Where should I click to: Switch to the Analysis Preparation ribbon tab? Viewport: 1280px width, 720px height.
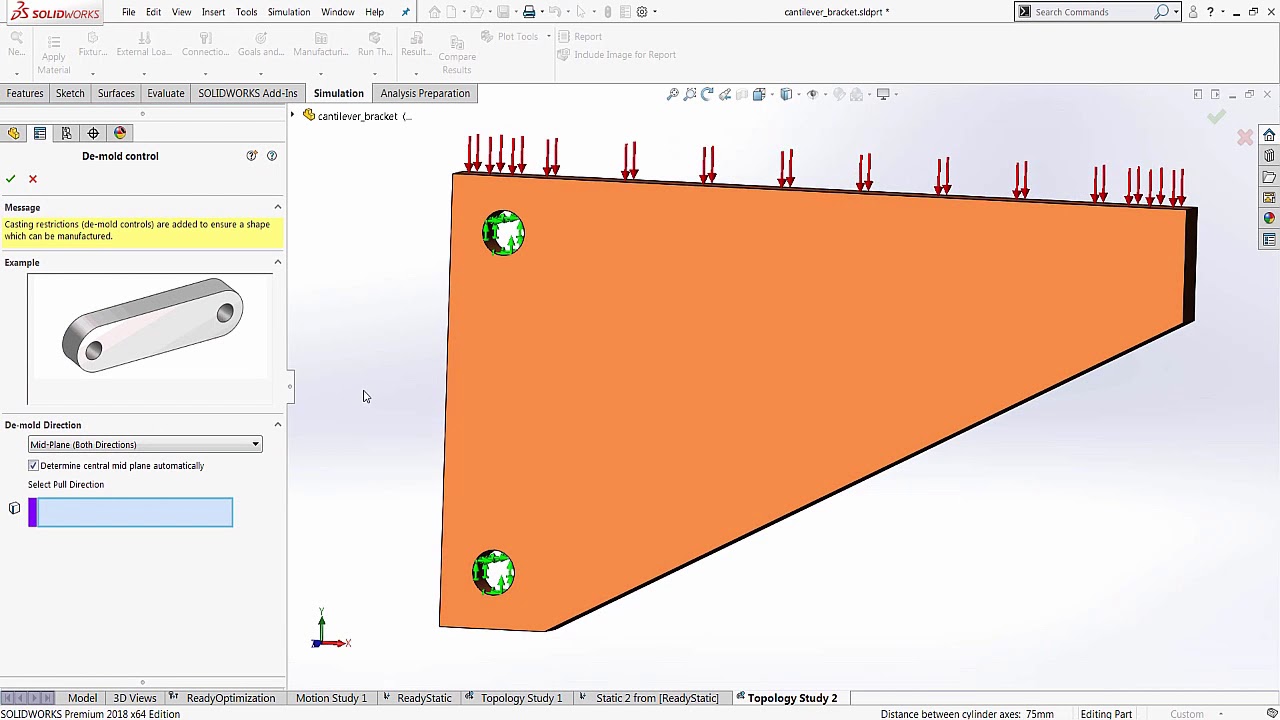click(x=425, y=93)
